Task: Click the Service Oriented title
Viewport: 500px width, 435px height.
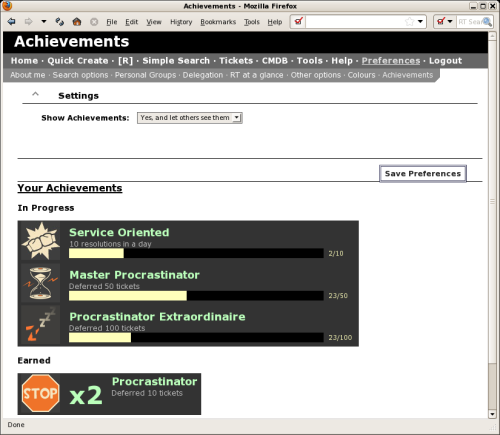Action: pos(119,232)
